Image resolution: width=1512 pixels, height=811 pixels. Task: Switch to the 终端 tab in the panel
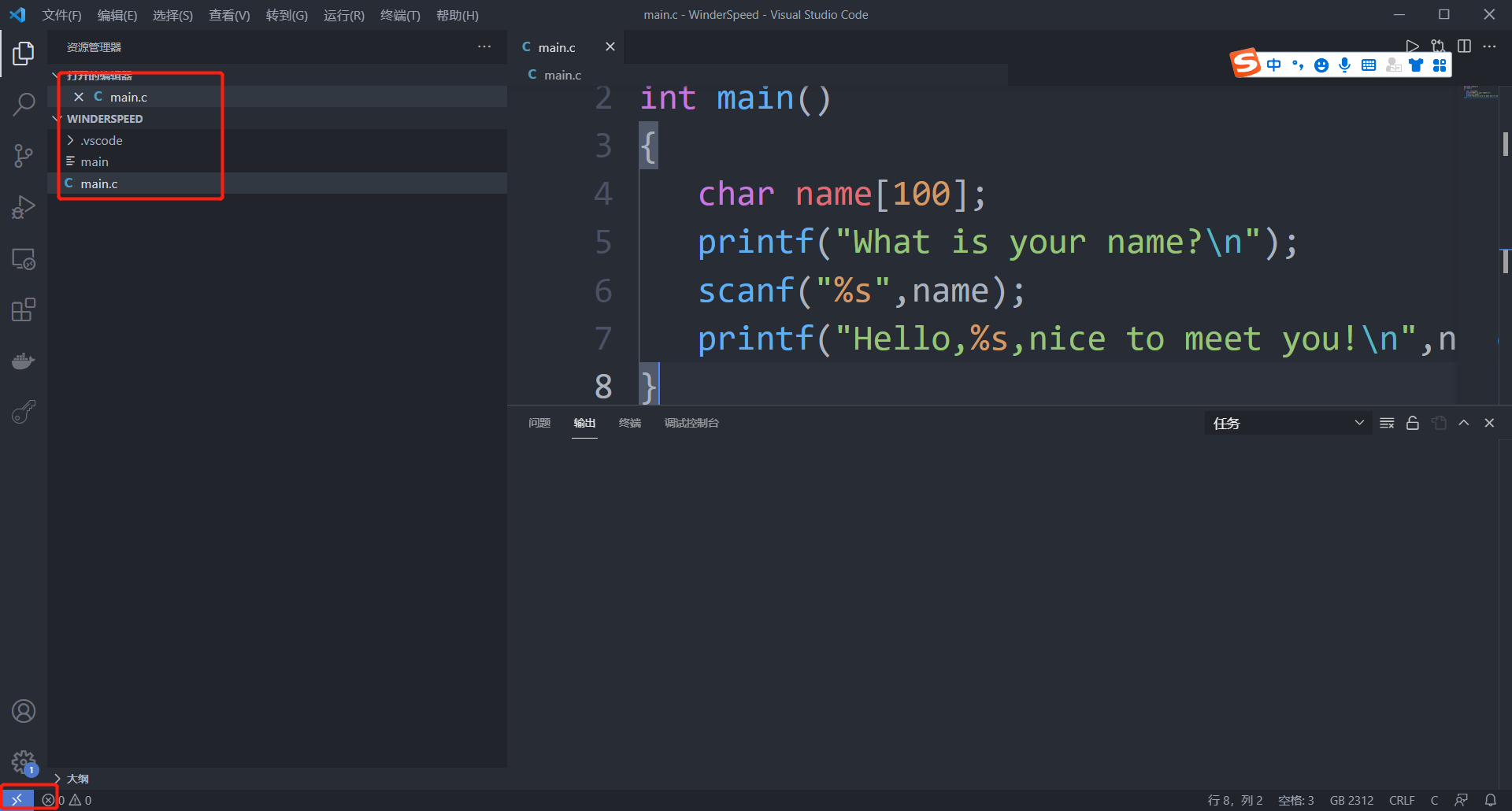[x=629, y=423]
